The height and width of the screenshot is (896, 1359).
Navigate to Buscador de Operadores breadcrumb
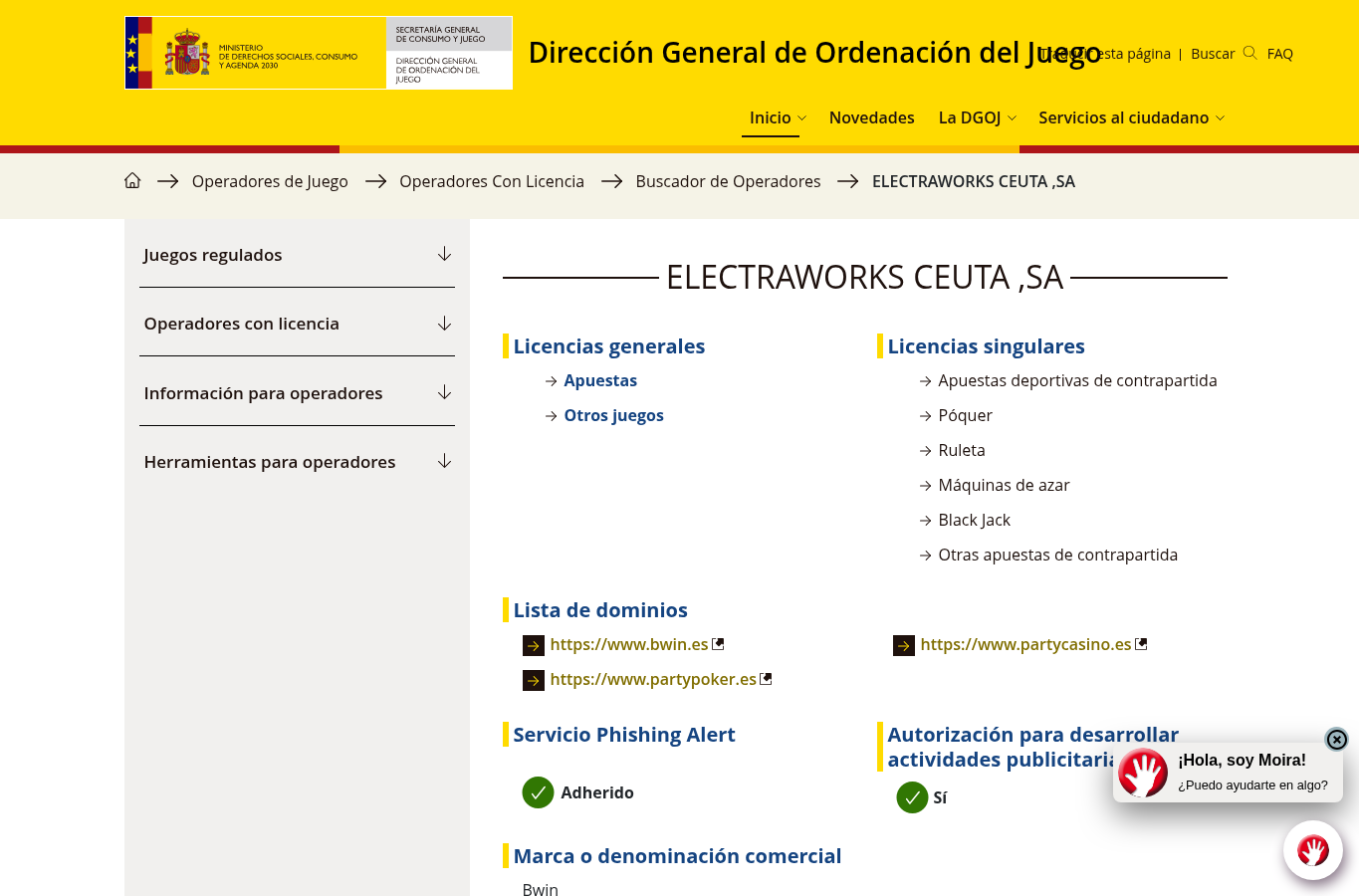coord(728,181)
